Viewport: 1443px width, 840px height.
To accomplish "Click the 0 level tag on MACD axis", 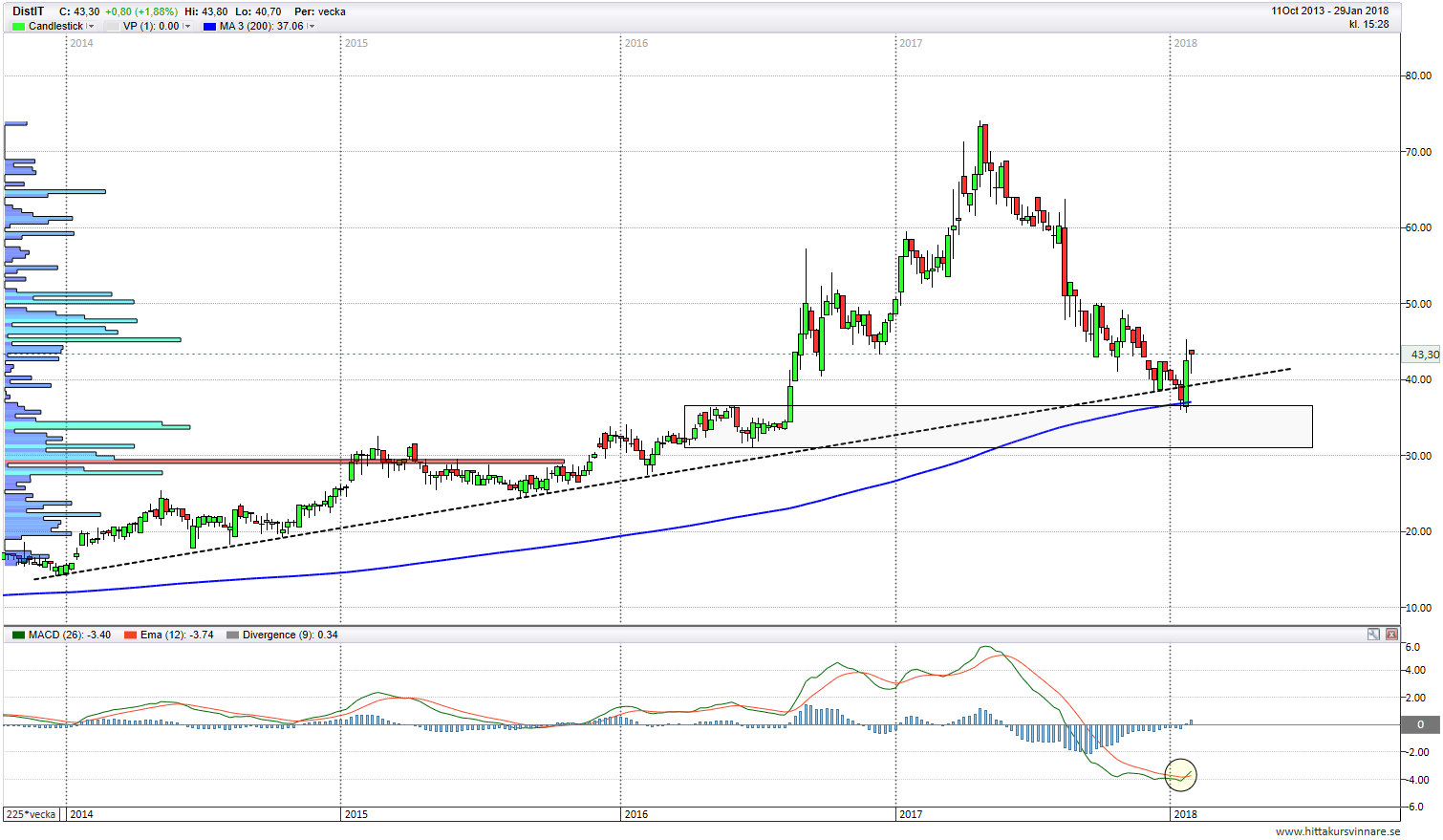I will pos(1420,724).
